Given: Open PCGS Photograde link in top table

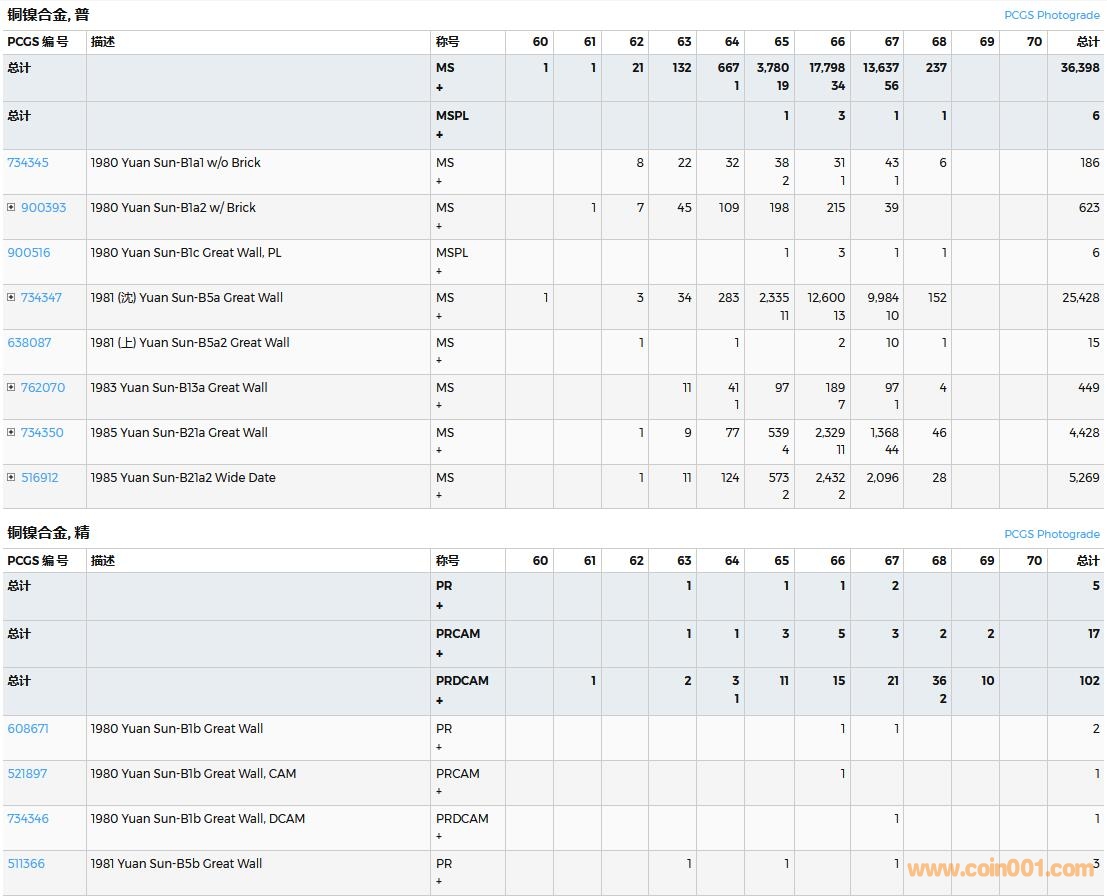Looking at the screenshot, I should [x=1051, y=15].
